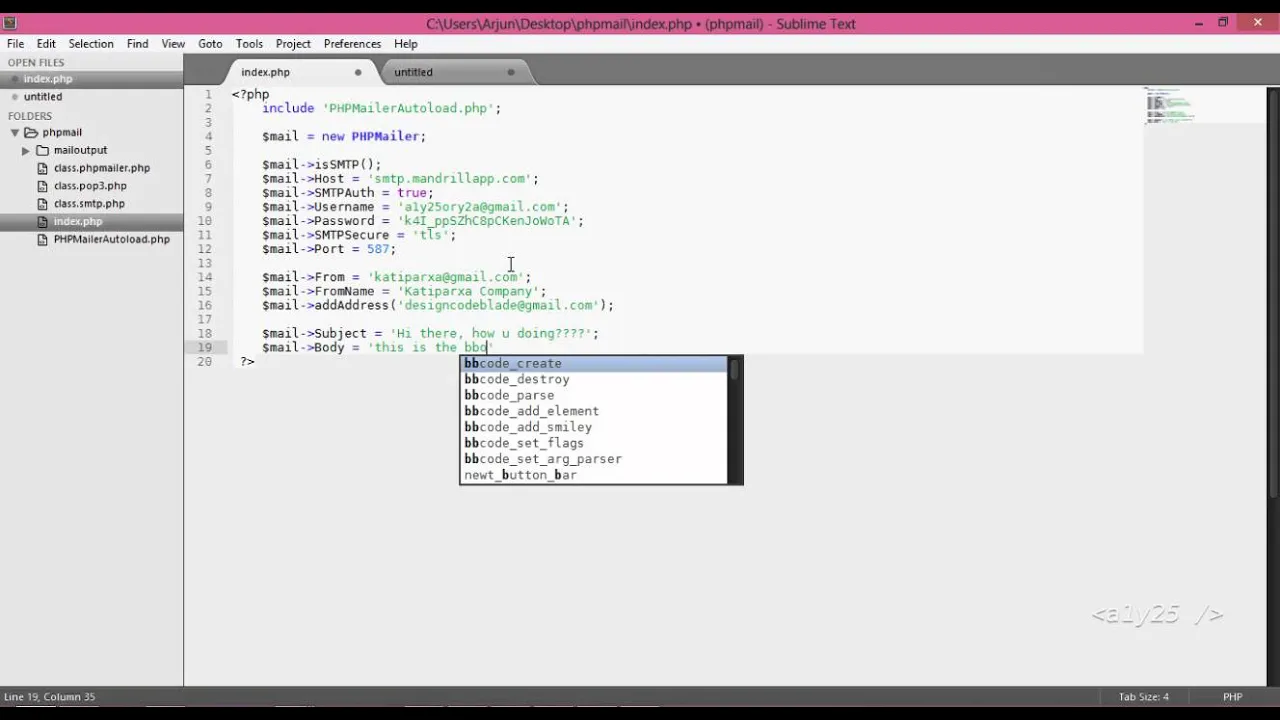1280x720 pixels.
Task: Open the Edit menu
Action: coord(47,44)
